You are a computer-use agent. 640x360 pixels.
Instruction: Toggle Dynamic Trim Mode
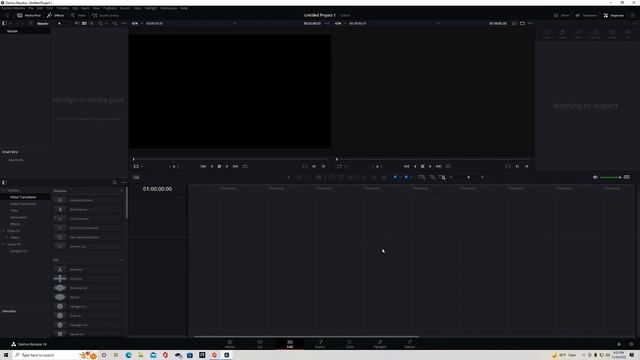pos(309,177)
